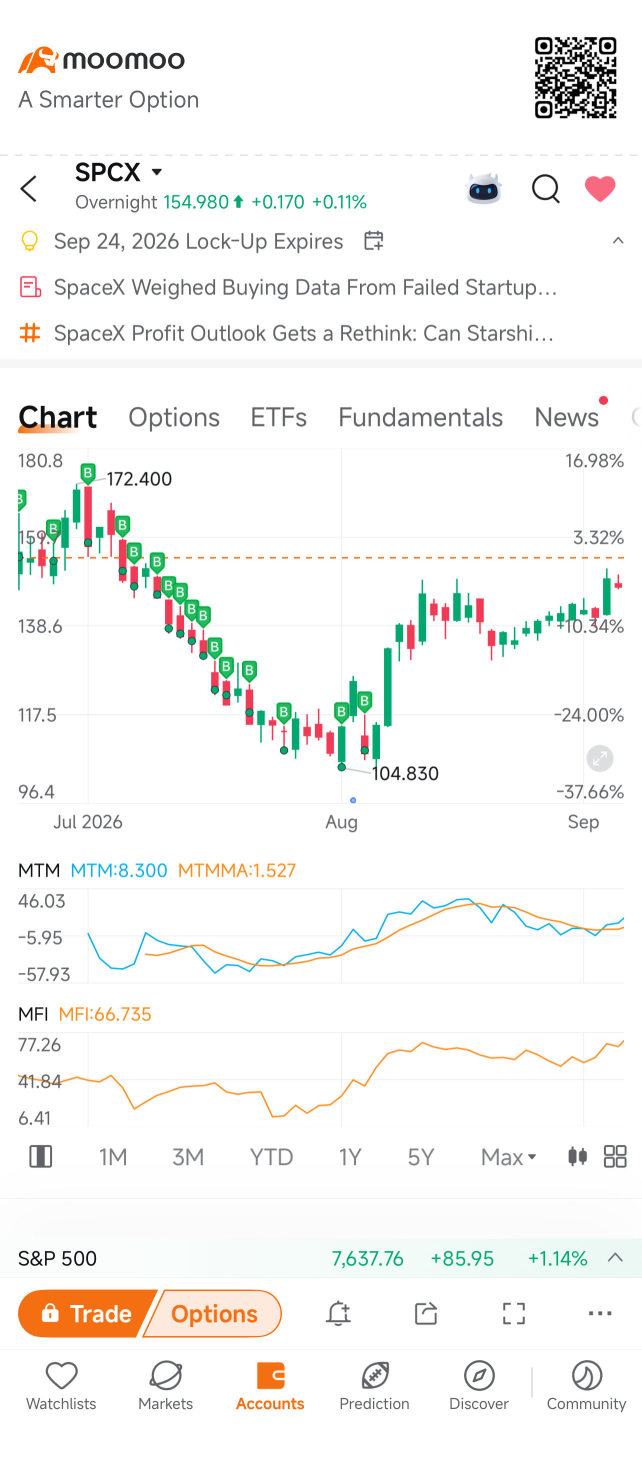
Task: Open the SPCX ticker dropdown arrow
Action: pos(157,173)
